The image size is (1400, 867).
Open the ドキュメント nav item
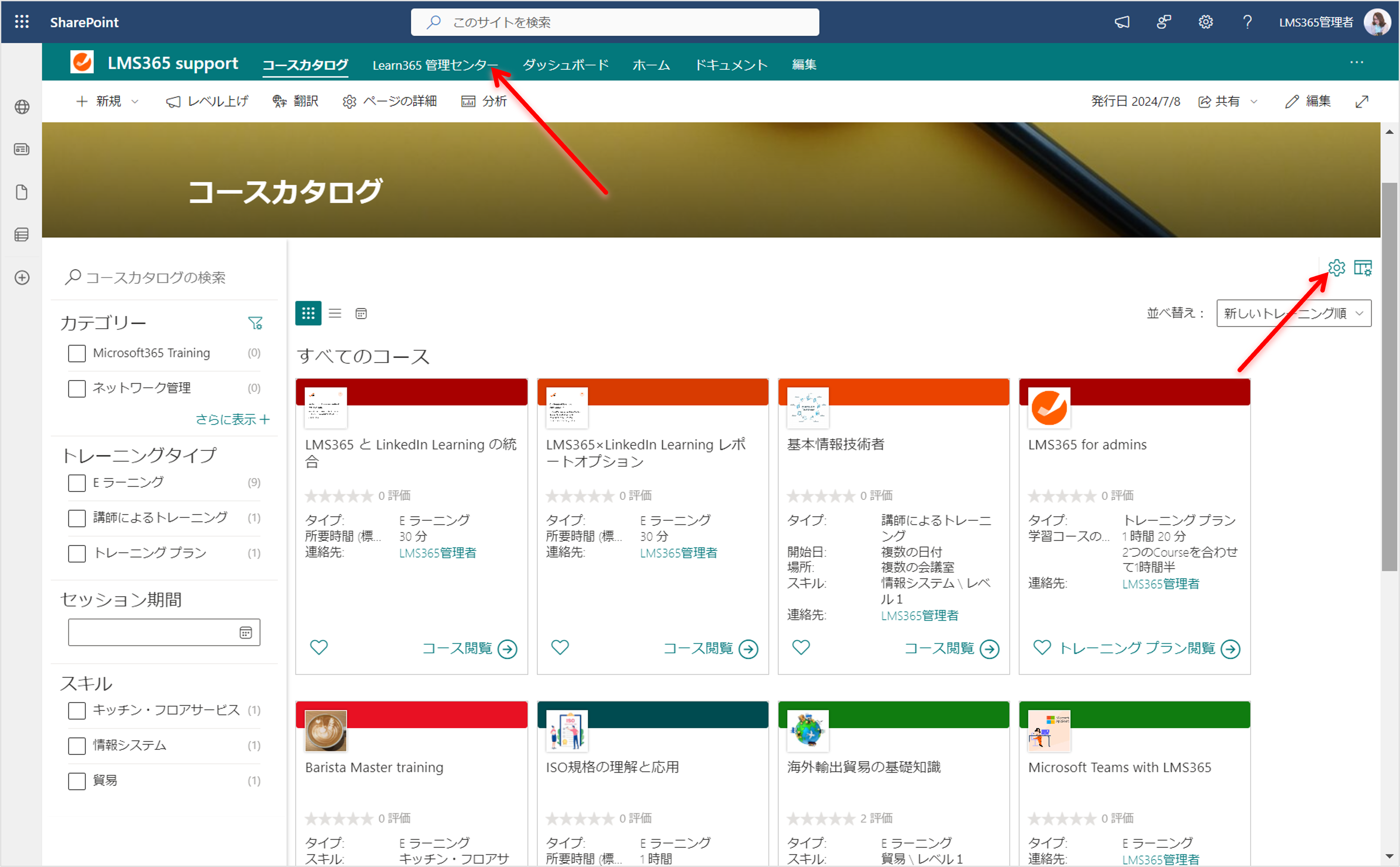[731, 65]
